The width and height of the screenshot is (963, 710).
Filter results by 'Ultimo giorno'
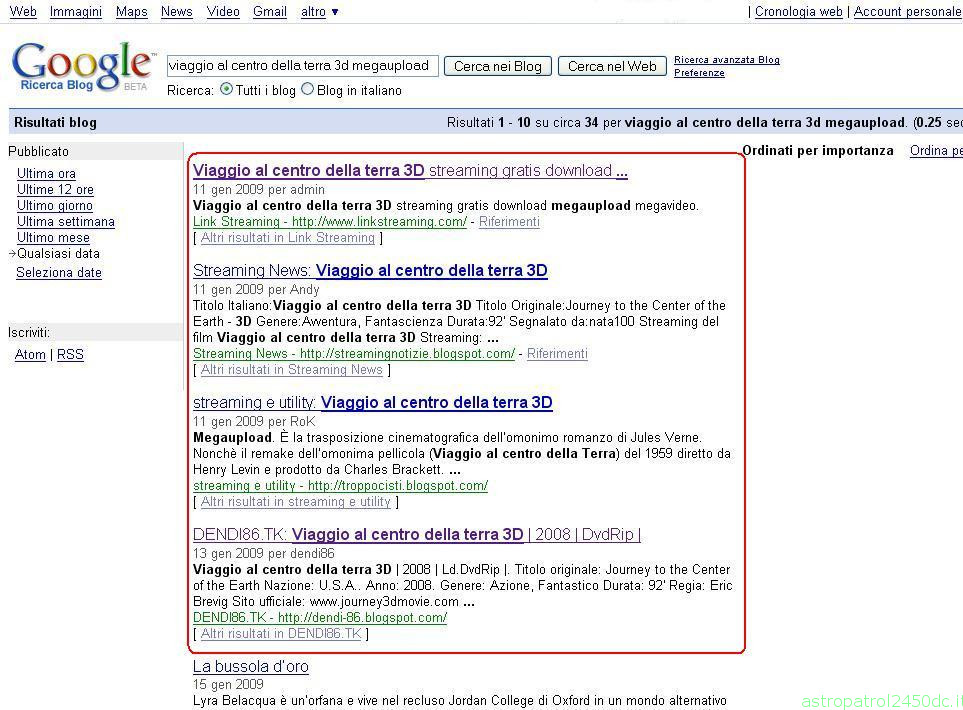coord(55,206)
